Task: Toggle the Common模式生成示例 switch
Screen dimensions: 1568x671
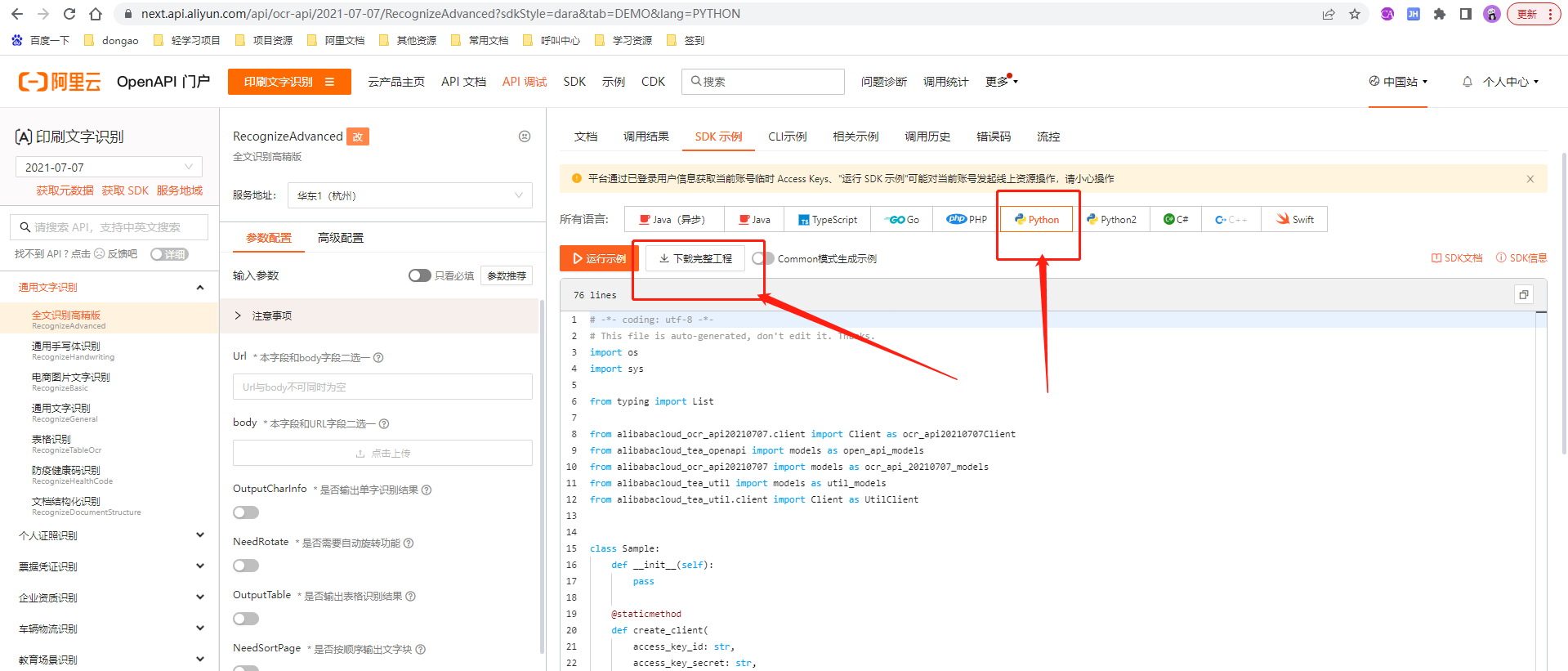Action: (763, 258)
